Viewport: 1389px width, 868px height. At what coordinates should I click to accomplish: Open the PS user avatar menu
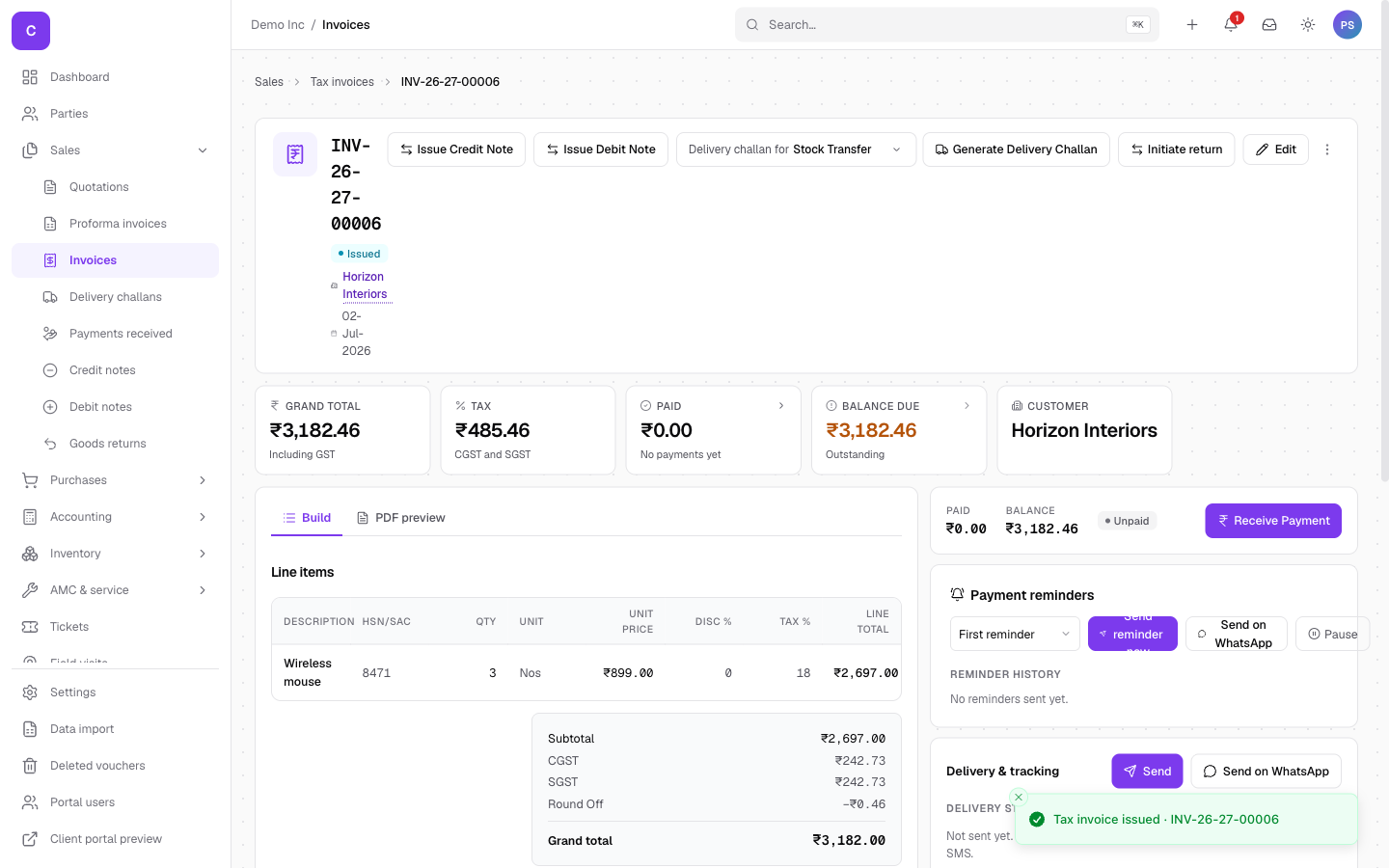(x=1348, y=25)
